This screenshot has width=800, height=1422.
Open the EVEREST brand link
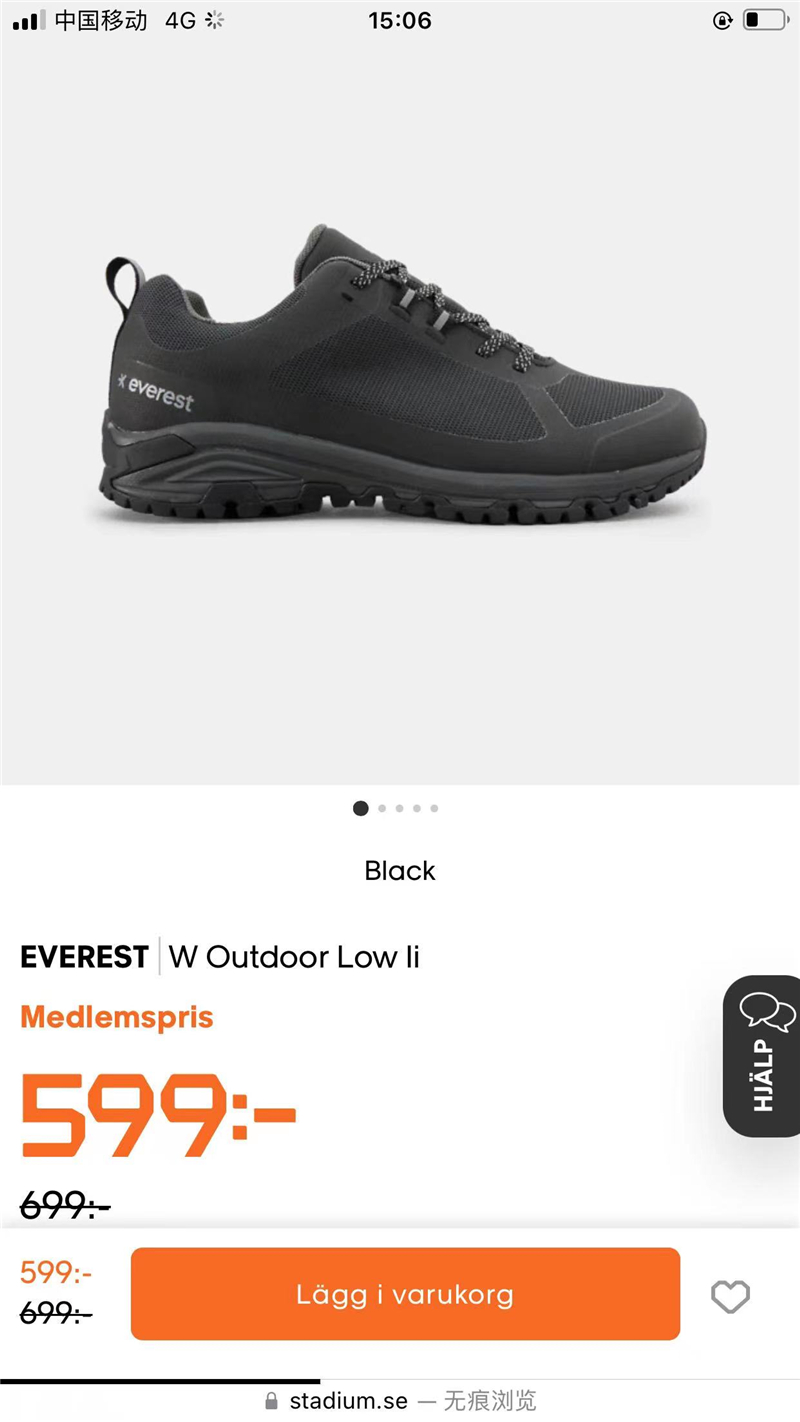click(85, 957)
